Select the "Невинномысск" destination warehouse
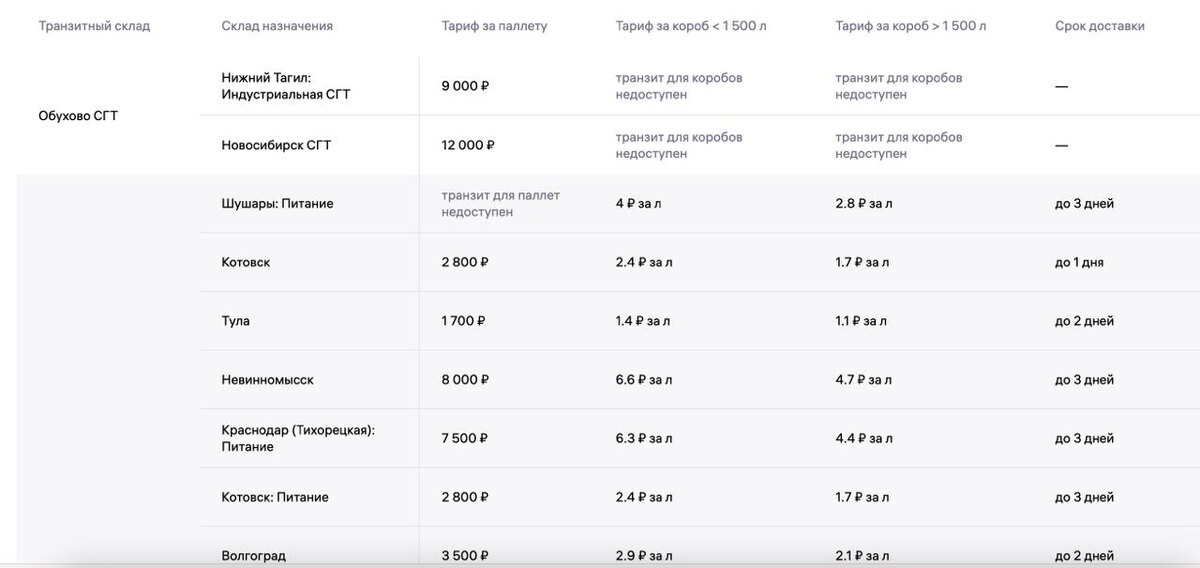 pos(267,380)
